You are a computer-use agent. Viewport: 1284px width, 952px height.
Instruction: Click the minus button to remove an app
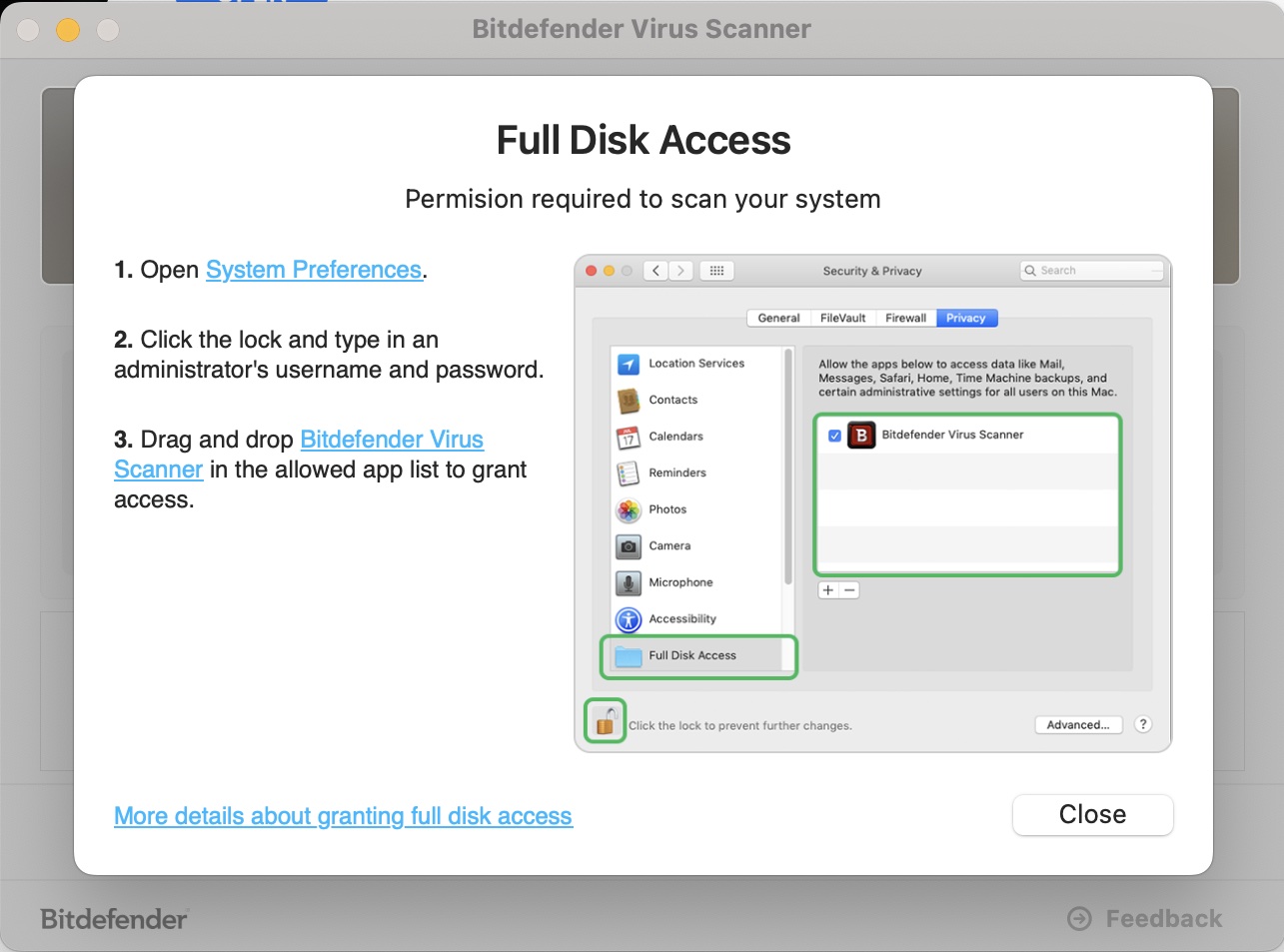849,589
